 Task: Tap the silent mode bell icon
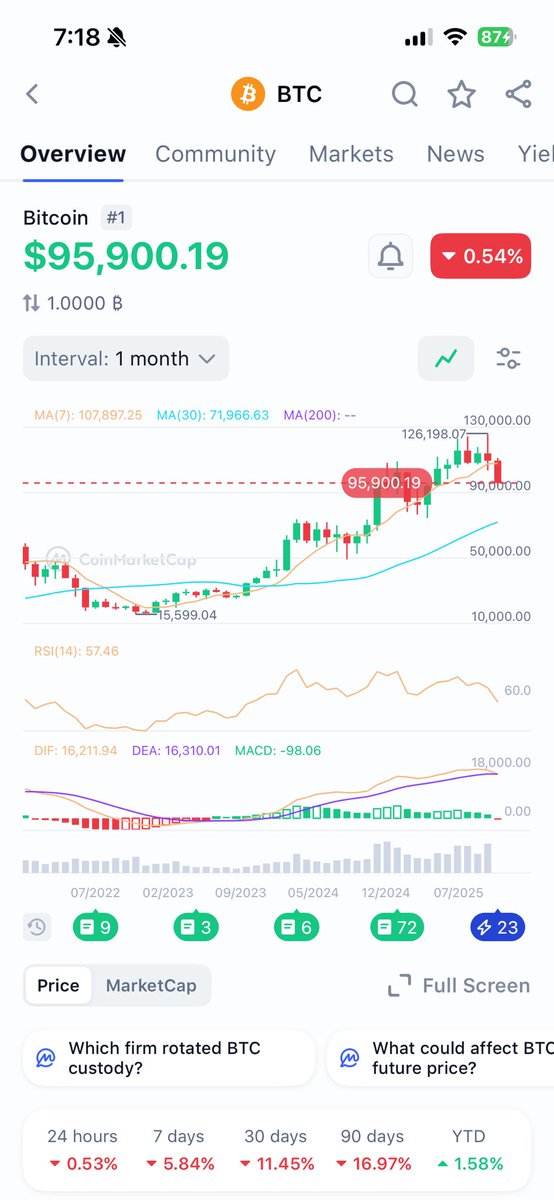click(118, 38)
